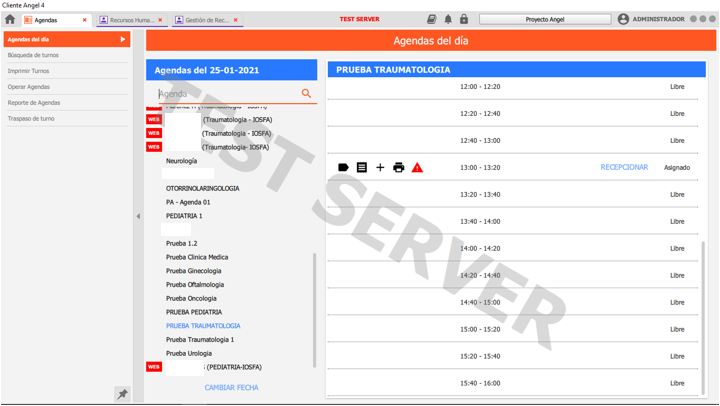The height and width of the screenshot is (406, 720).
Task: Switch to the Gestión de Rec... tab
Action: pyautogui.click(x=203, y=20)
